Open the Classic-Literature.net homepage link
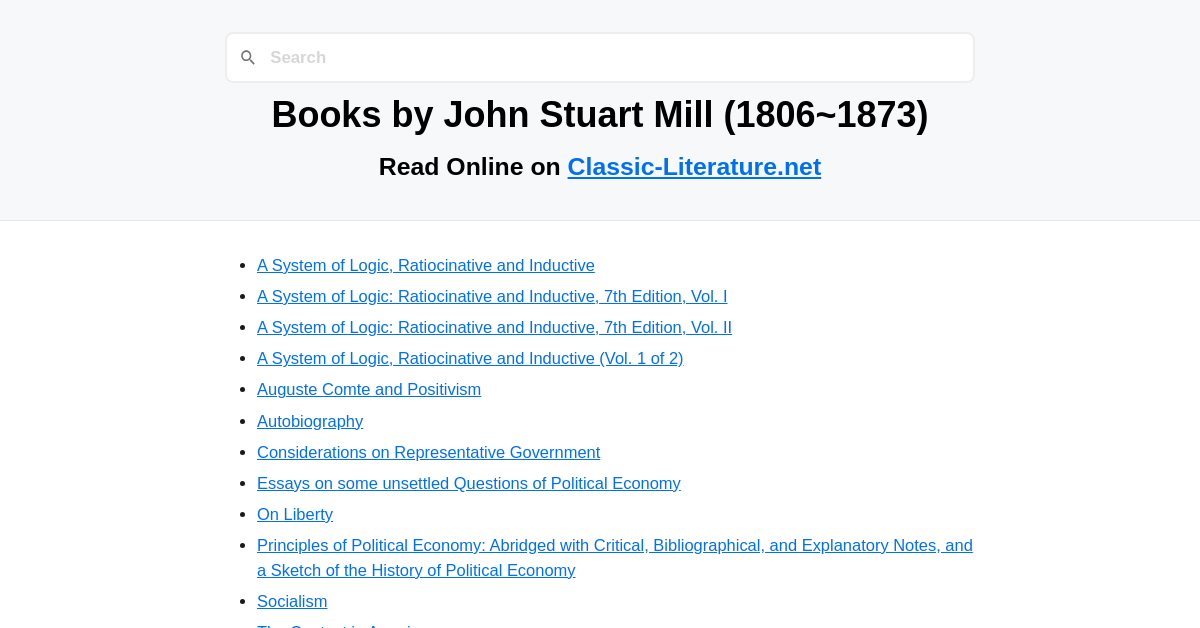The width and height of the screenshot is (1200, 628). point(694,166)
